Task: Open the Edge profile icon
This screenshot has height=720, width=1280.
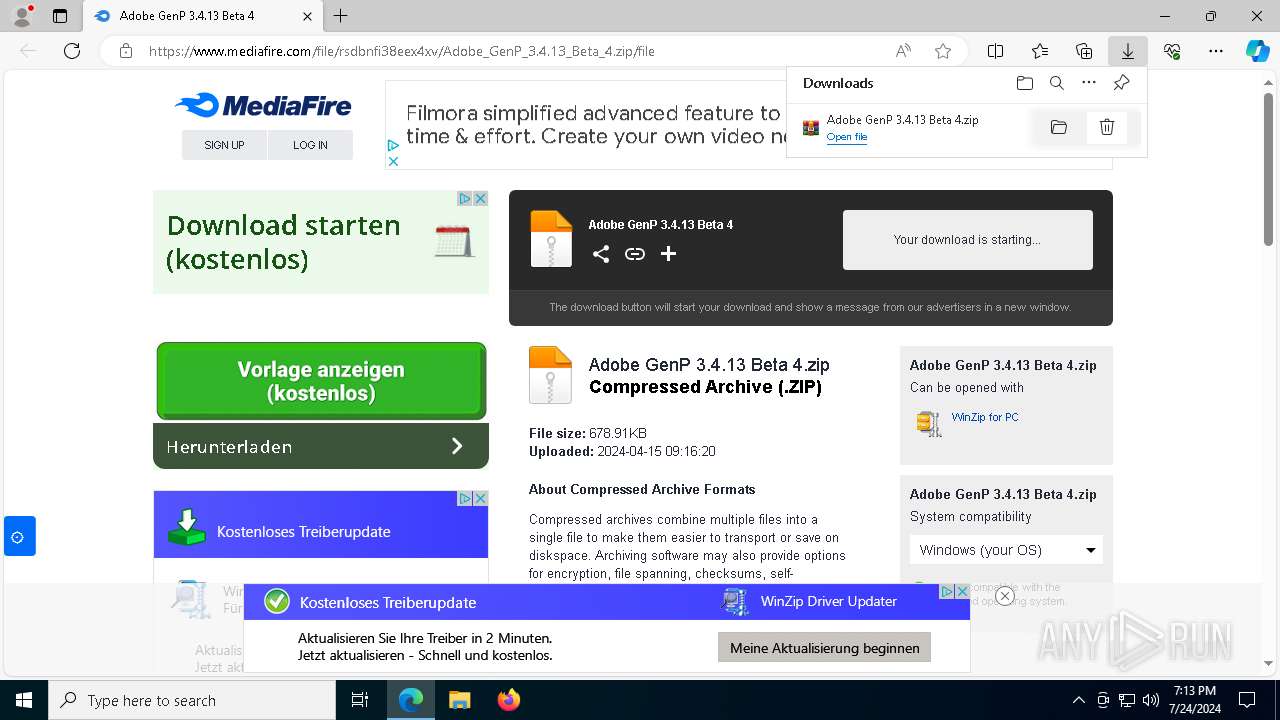Action: click(x=21, y=16)
